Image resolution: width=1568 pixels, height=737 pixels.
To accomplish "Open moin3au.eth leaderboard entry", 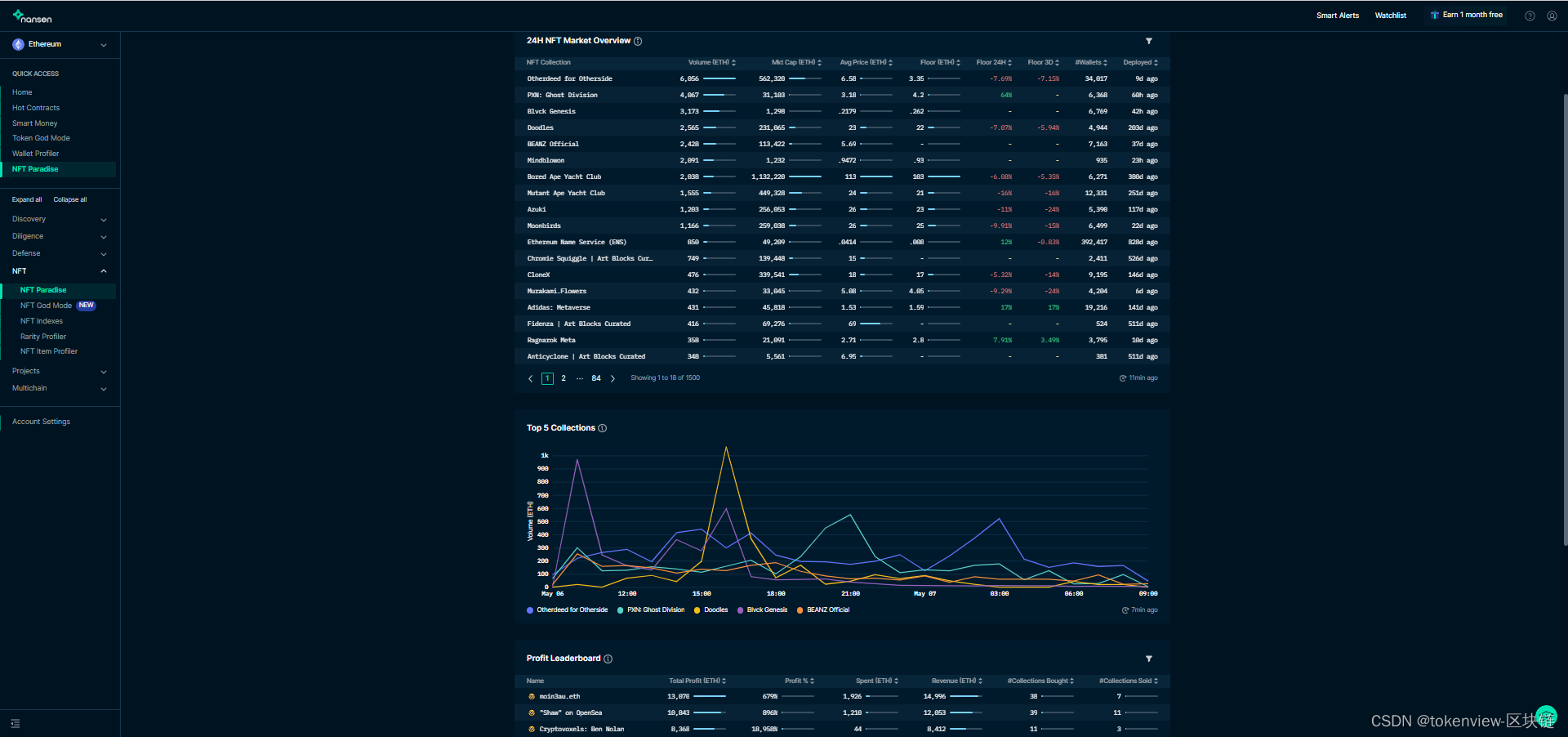I will [559, 697].
